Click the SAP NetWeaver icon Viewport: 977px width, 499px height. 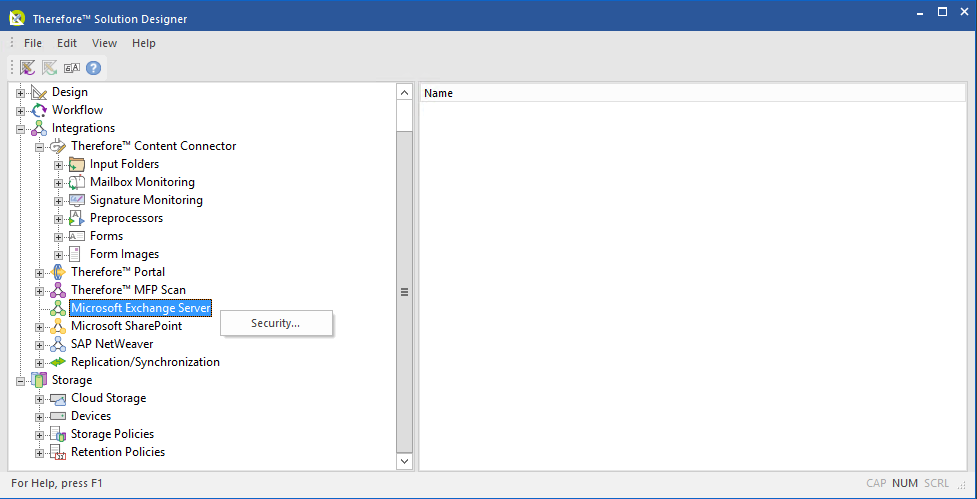click(x=58, y=345)
